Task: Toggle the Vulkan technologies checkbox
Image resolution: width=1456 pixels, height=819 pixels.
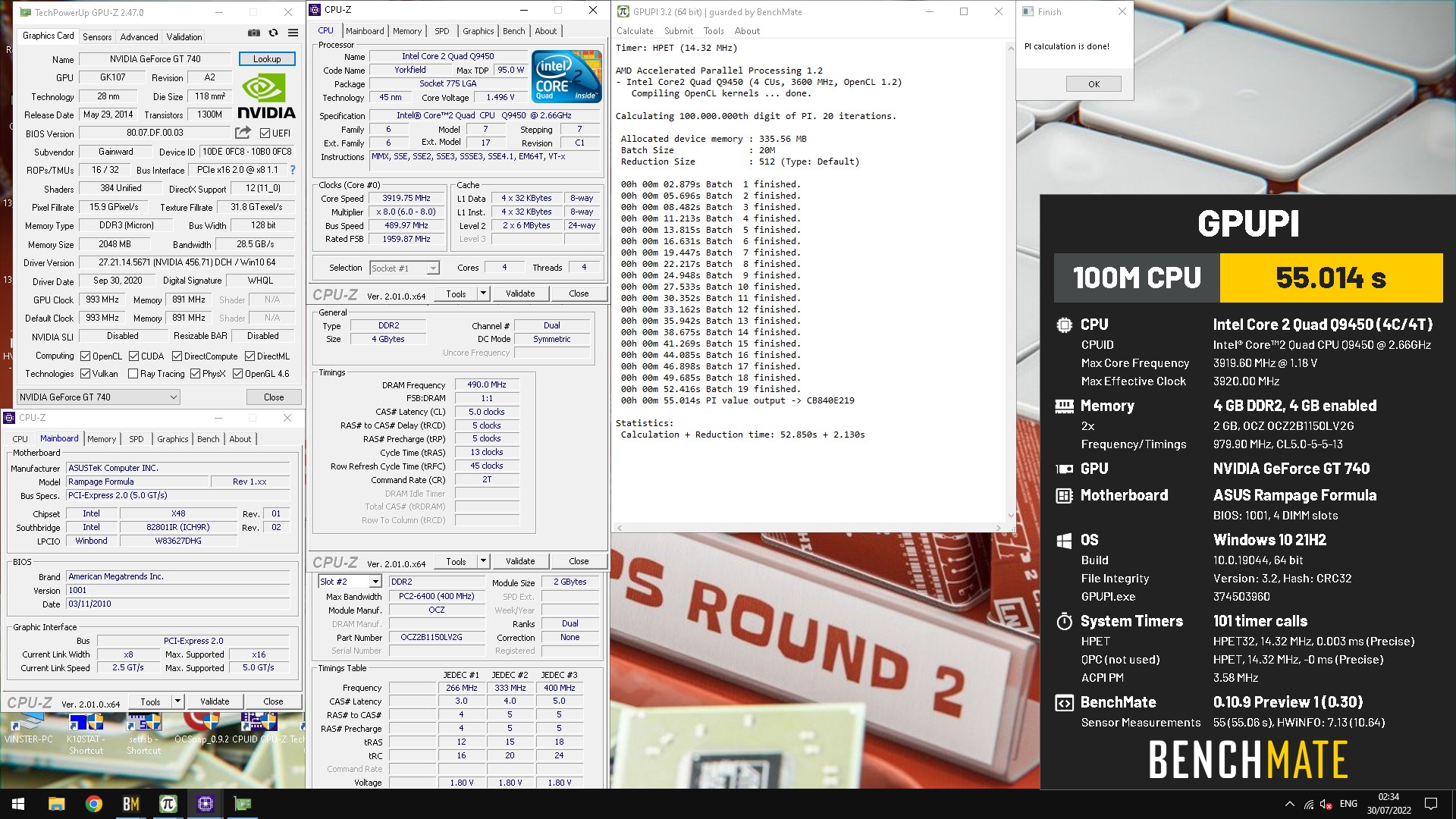Action: click(x=85, y=374)
